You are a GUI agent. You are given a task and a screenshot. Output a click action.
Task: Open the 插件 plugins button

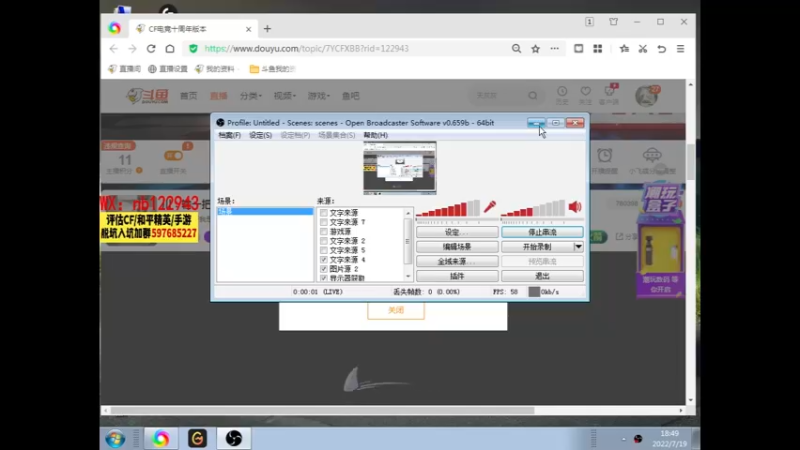tap(457, 276)
